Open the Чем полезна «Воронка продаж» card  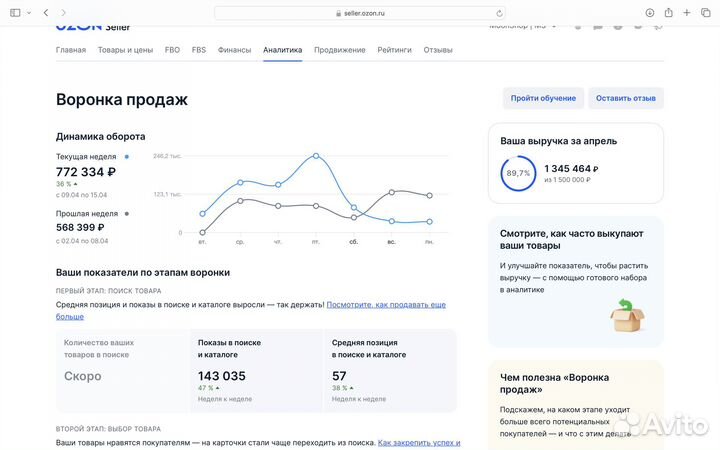[x=576, y=405]
